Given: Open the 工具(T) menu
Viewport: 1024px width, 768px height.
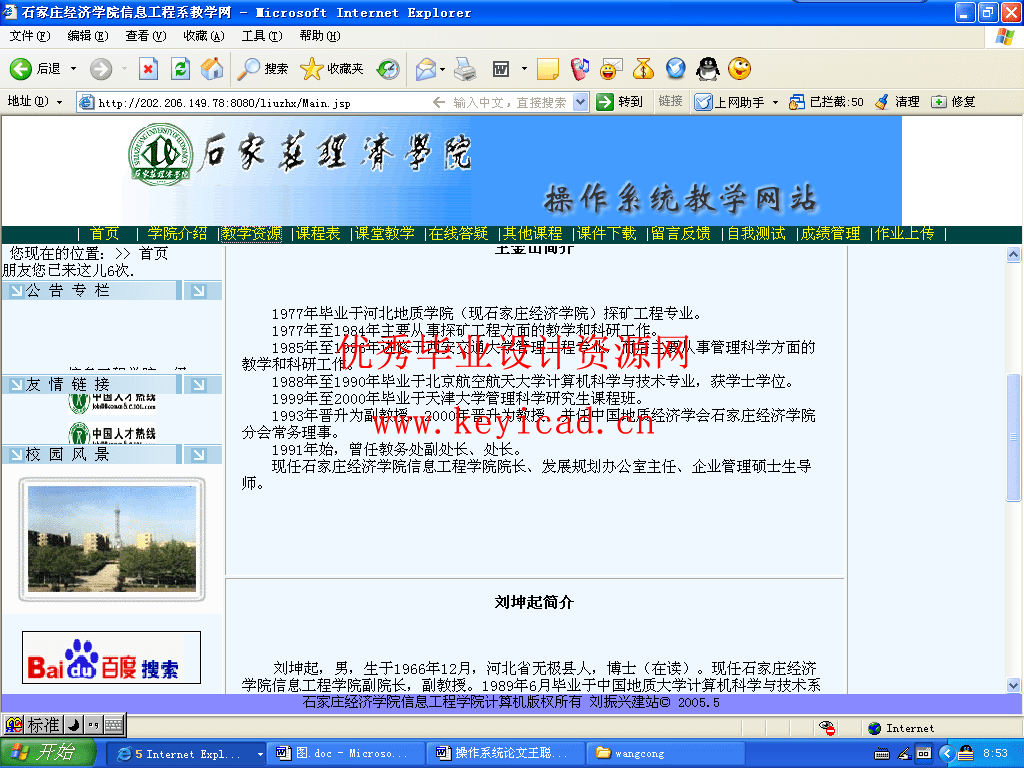Looking at the screenshot, I should coord(262,36).
